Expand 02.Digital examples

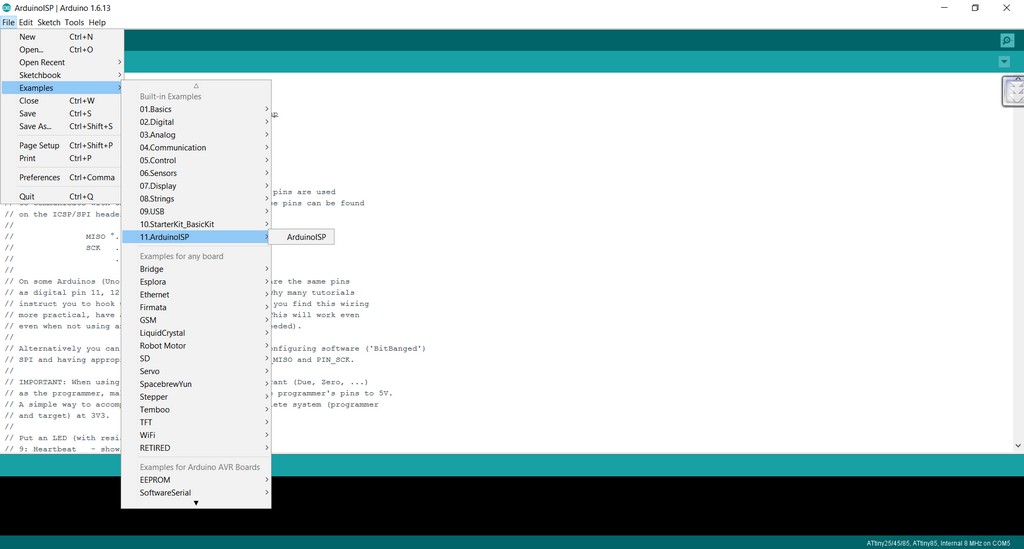coord(196,122)
